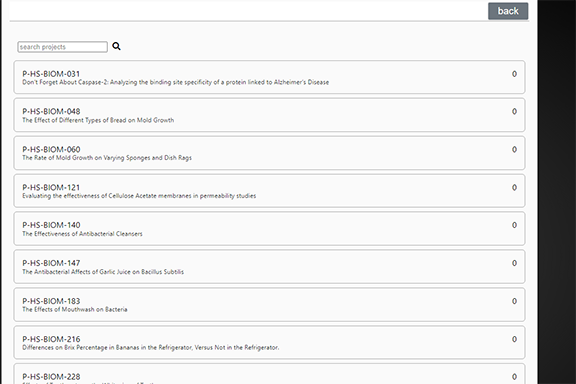Open project P-HS-BIOM-147
Screen dimensions: 576x384
point(269,267)
